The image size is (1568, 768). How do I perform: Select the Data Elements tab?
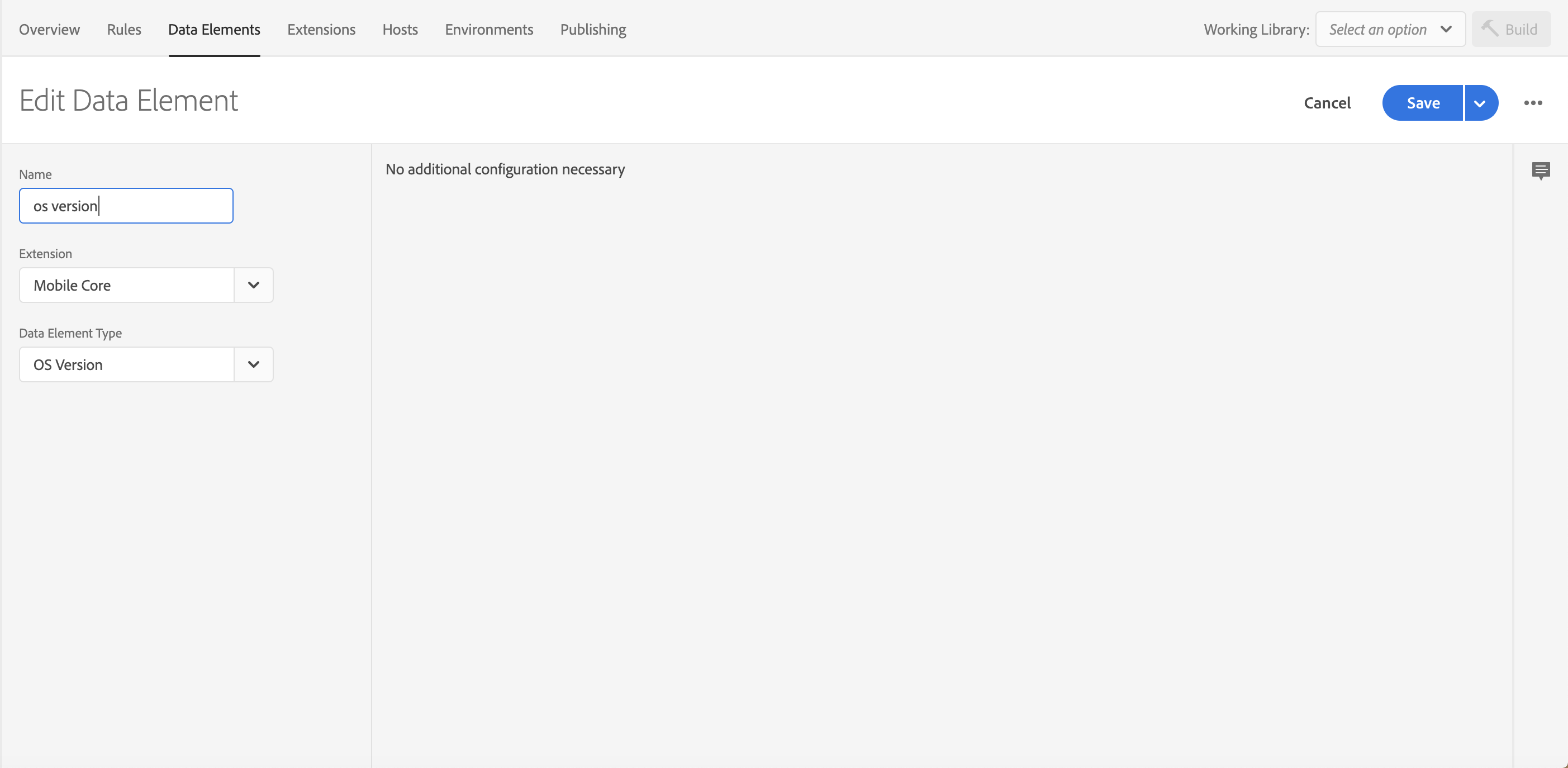(x=214, y=29)
